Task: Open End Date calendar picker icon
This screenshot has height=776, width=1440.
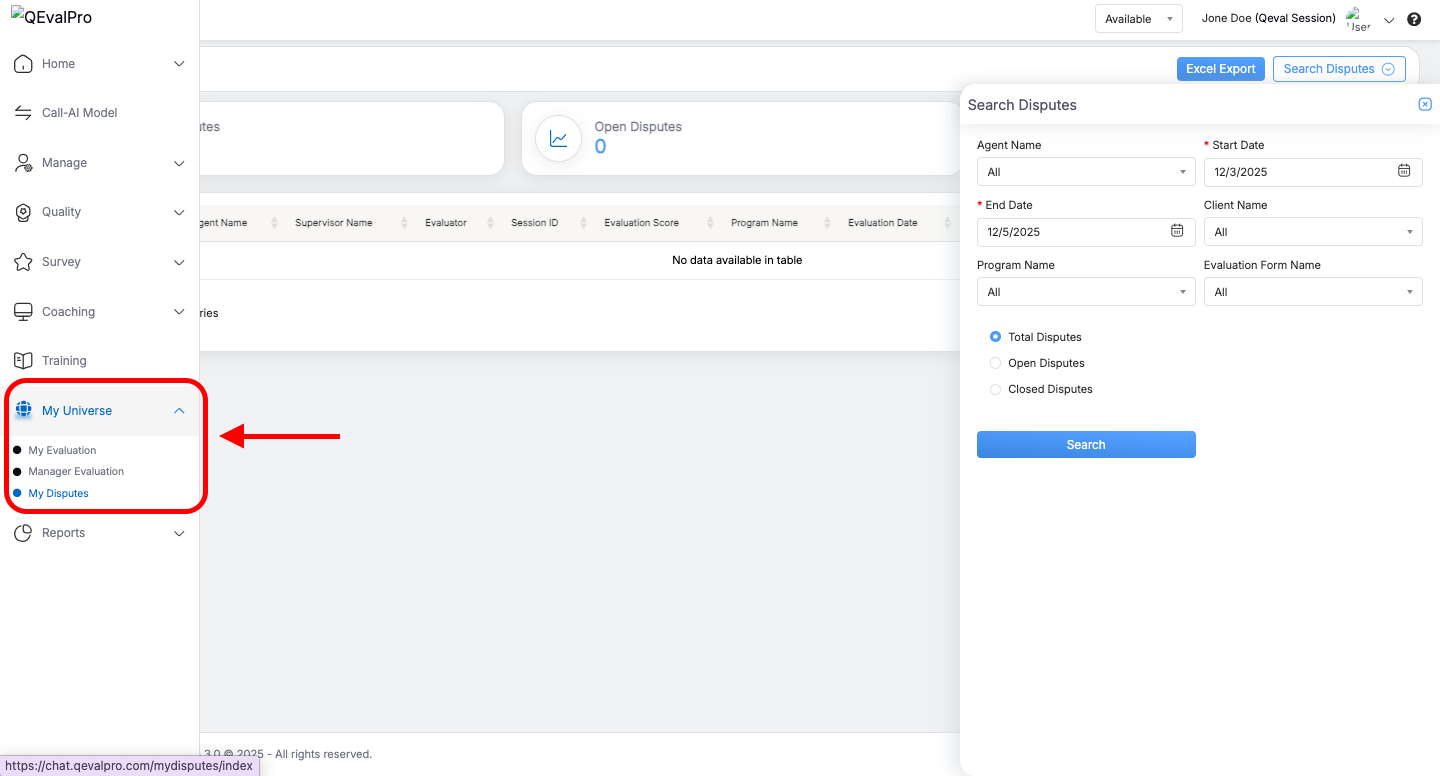Action: pos(1177,231)
